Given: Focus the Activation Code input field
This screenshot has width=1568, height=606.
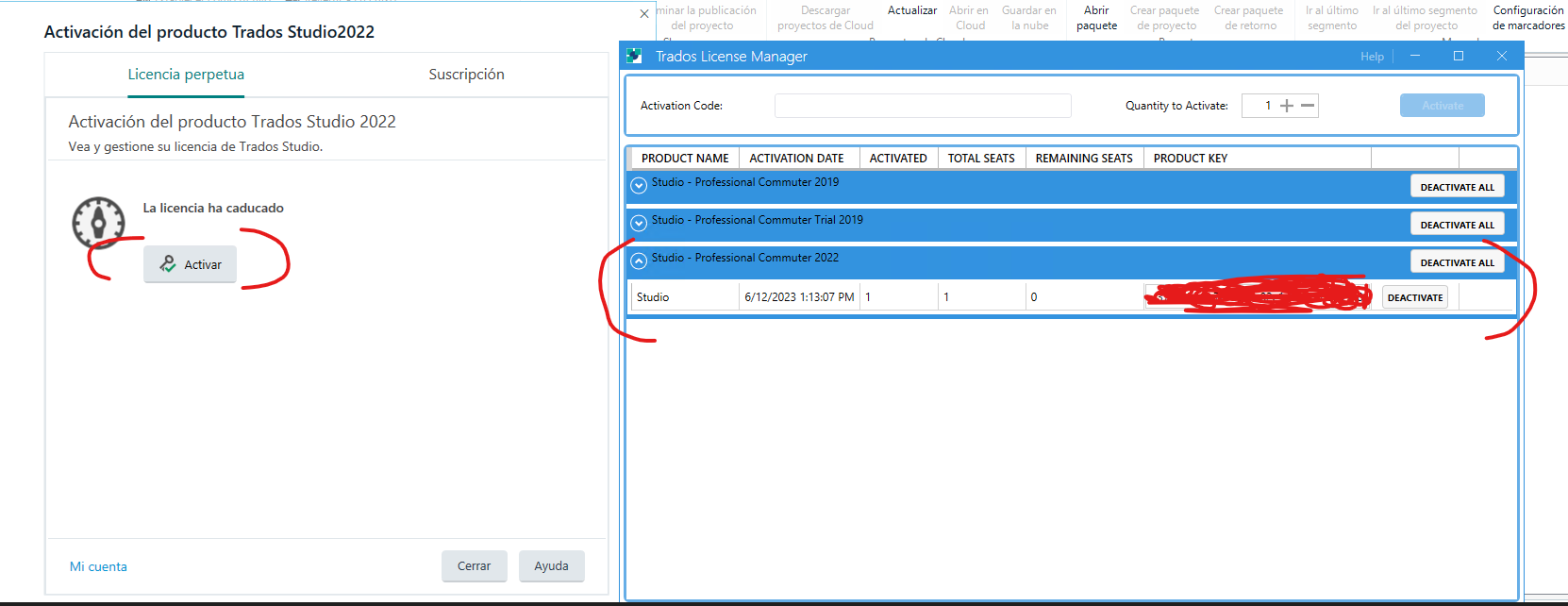Looking at the screenshot, I should tap(923, 106).
